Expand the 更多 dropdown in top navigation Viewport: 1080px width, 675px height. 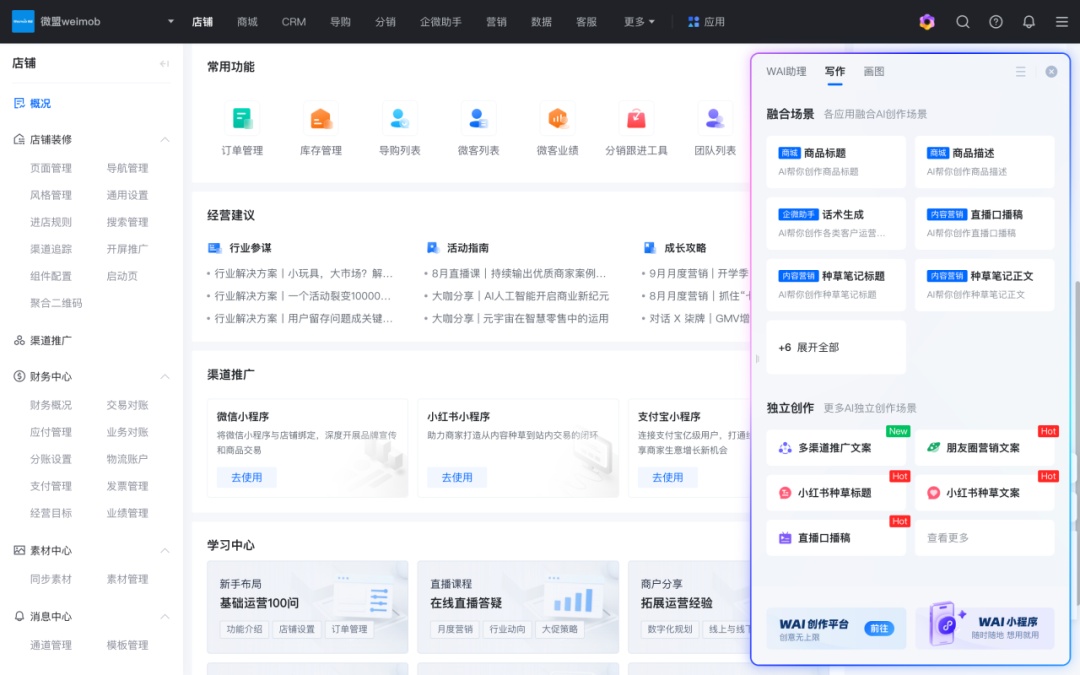tap(639, 22)
